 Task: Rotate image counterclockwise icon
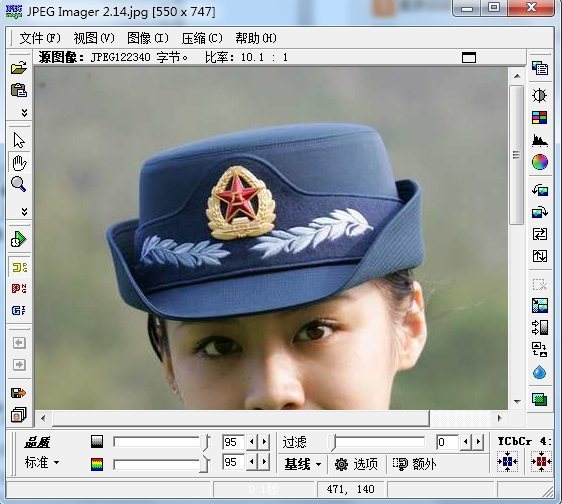540,190
